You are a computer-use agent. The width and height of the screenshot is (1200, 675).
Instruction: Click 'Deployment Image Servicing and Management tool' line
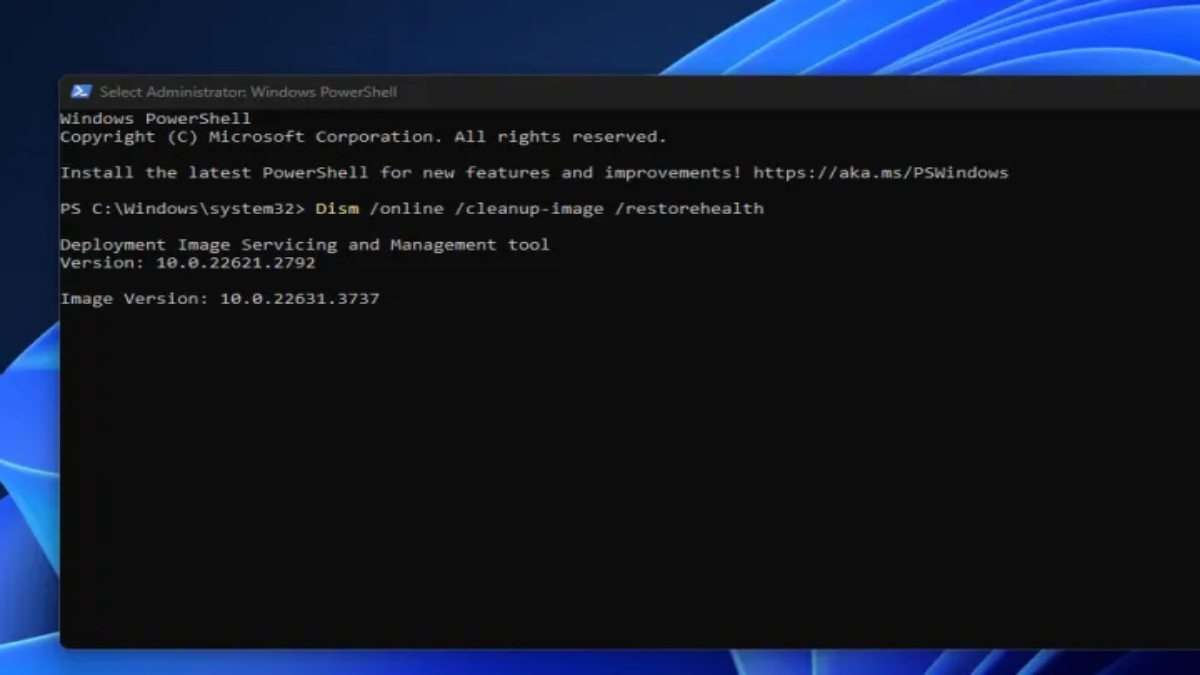pos(305,245)
